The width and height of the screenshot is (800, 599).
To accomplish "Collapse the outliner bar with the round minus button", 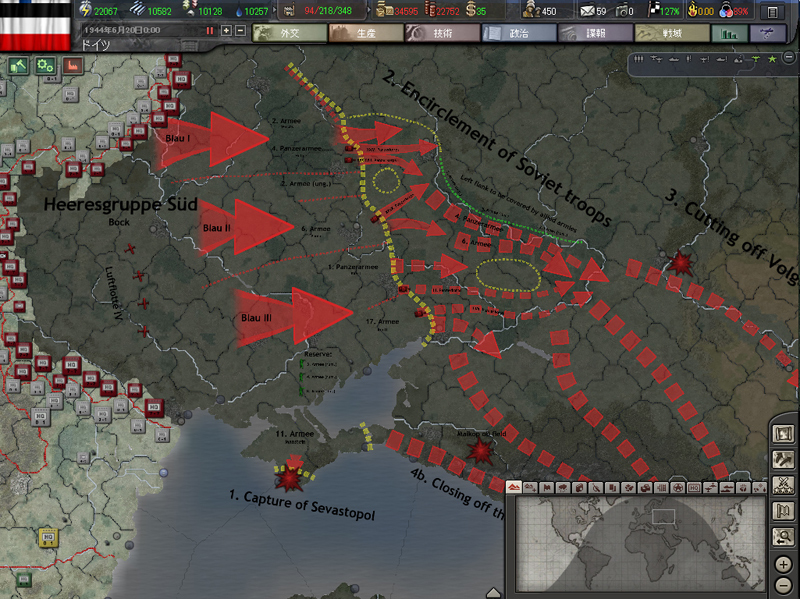I will [788, 57].
